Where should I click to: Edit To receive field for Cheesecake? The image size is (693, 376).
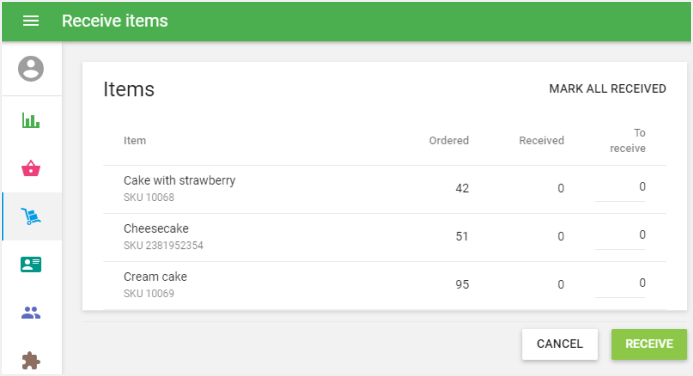coord(620,235)
